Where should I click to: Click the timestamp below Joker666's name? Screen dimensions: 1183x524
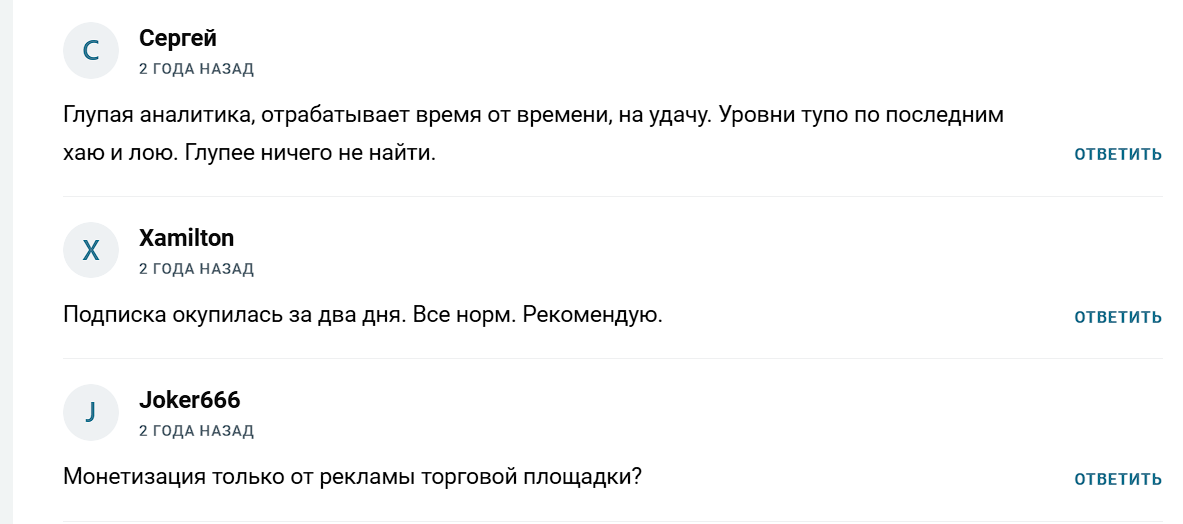pyautogui.click(x=196, y=431)
